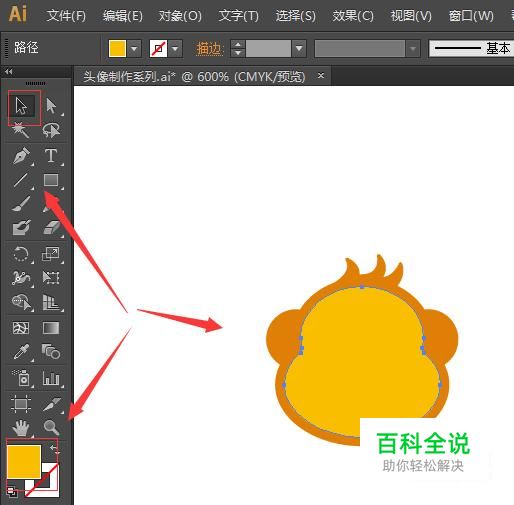Collapse the tools panel double arrows
514x505 pixels.
coord(9,71)
